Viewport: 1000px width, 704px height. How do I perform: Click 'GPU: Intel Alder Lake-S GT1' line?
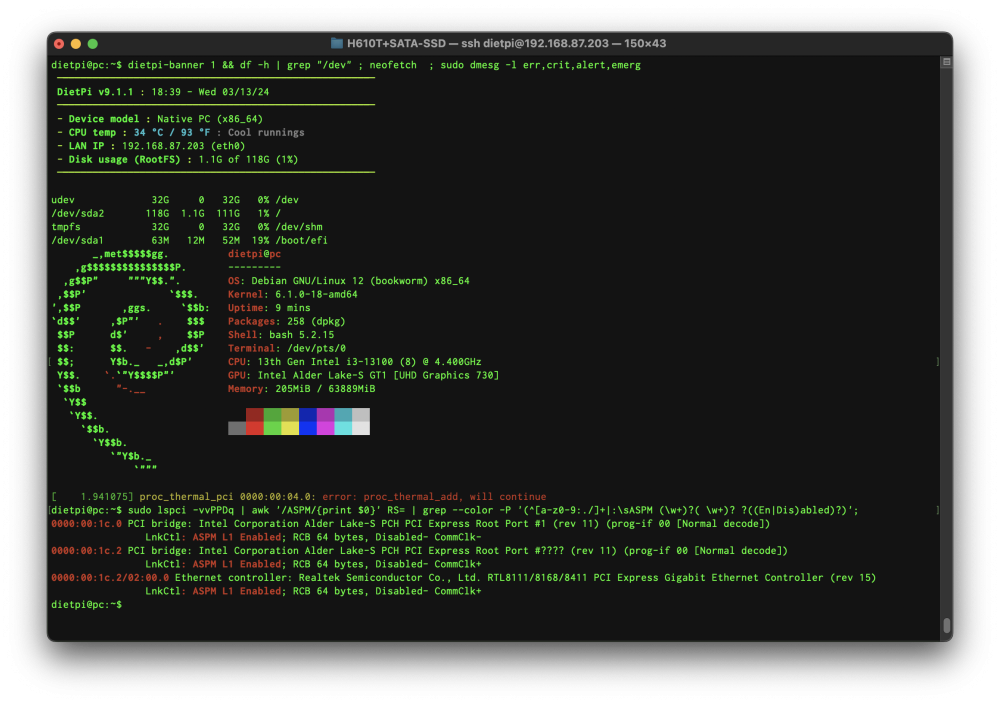(x=363, y=375)
